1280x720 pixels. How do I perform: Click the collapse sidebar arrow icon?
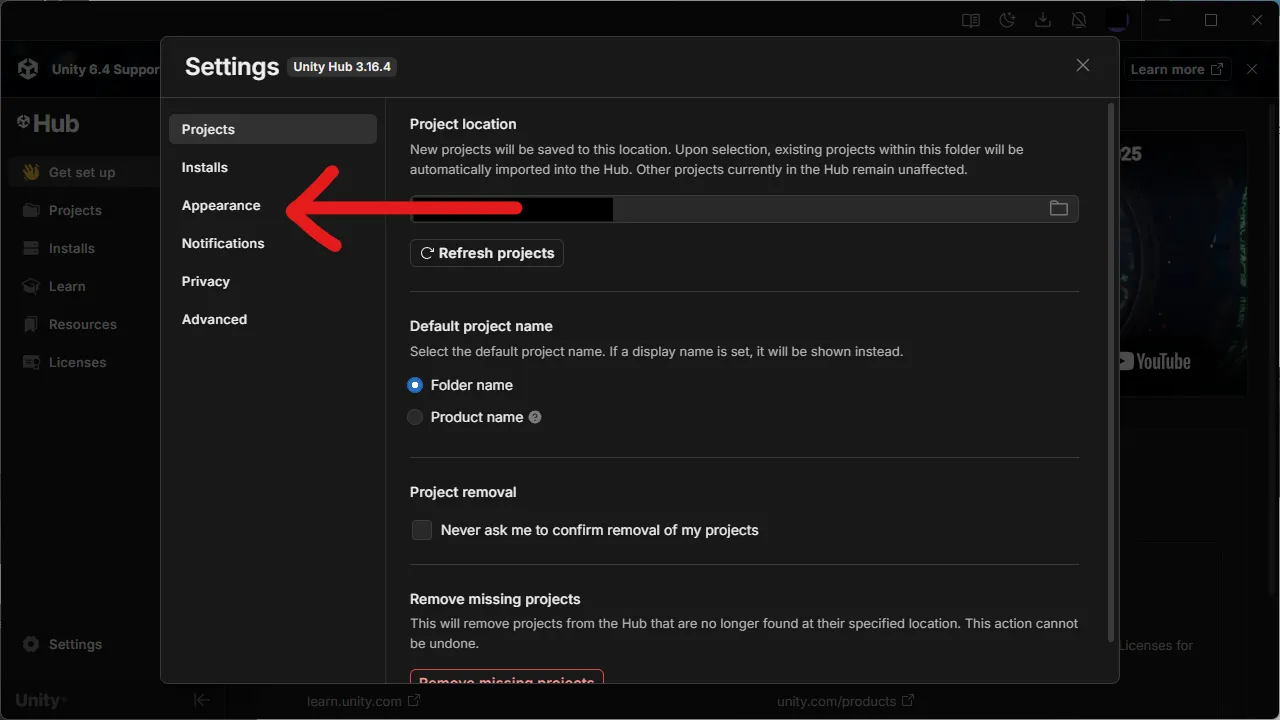pos(201,700)
